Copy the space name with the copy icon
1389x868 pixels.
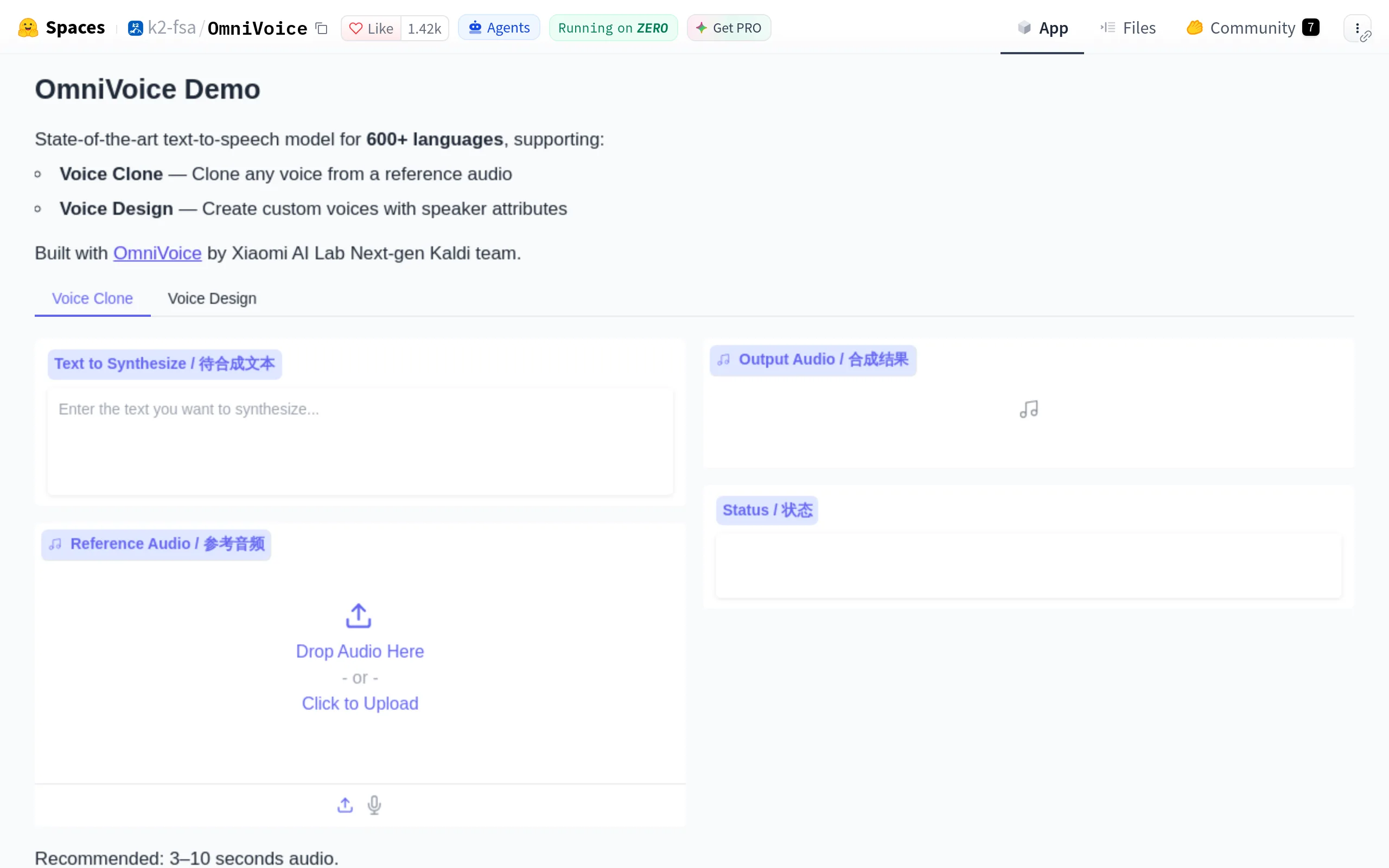point(321,28)
